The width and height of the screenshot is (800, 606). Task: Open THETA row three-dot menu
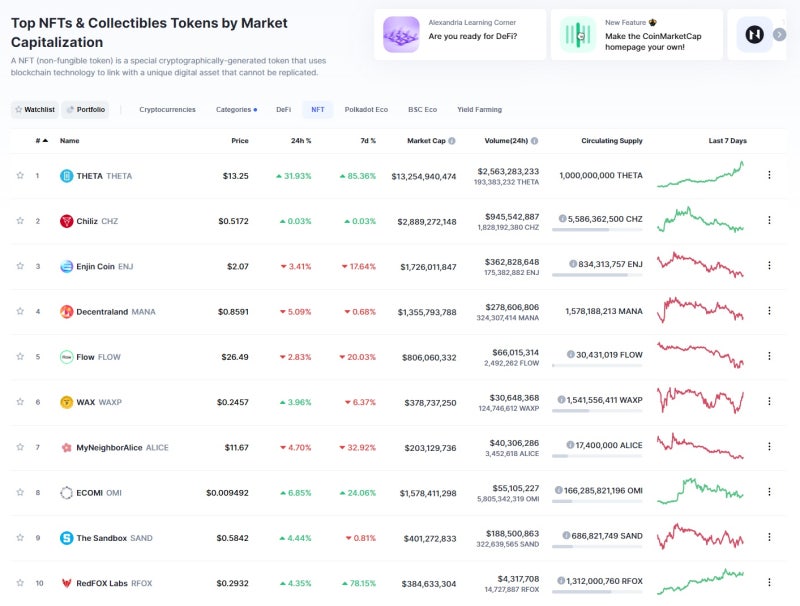tap(769, 175)
